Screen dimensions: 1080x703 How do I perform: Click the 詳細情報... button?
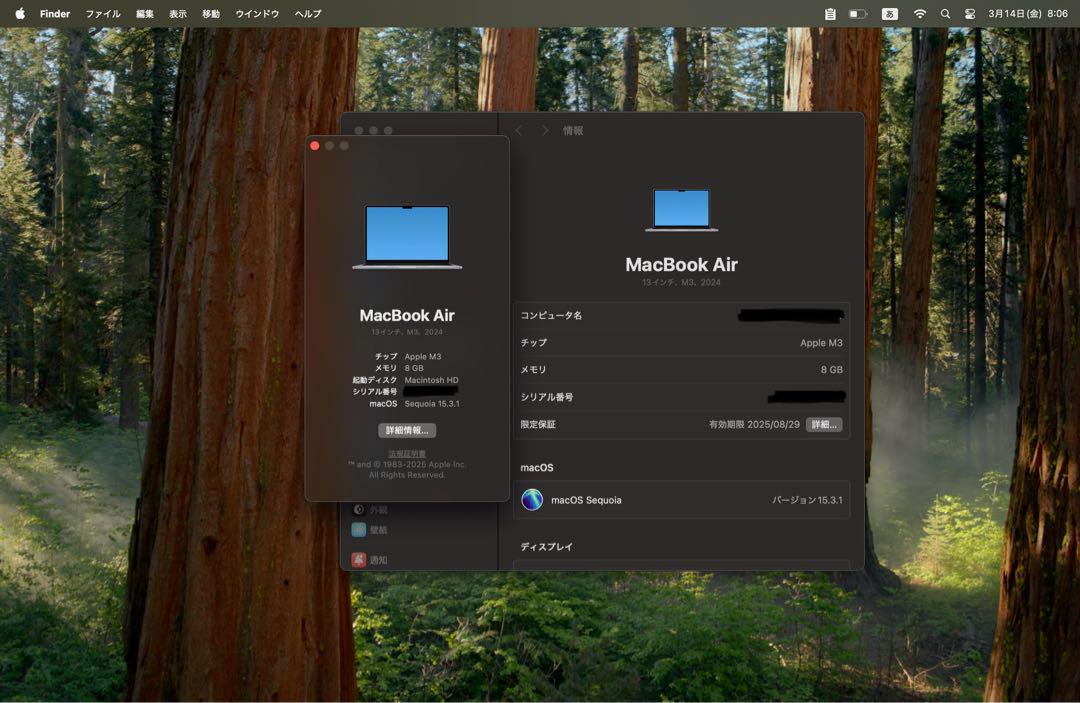point(407,430)
